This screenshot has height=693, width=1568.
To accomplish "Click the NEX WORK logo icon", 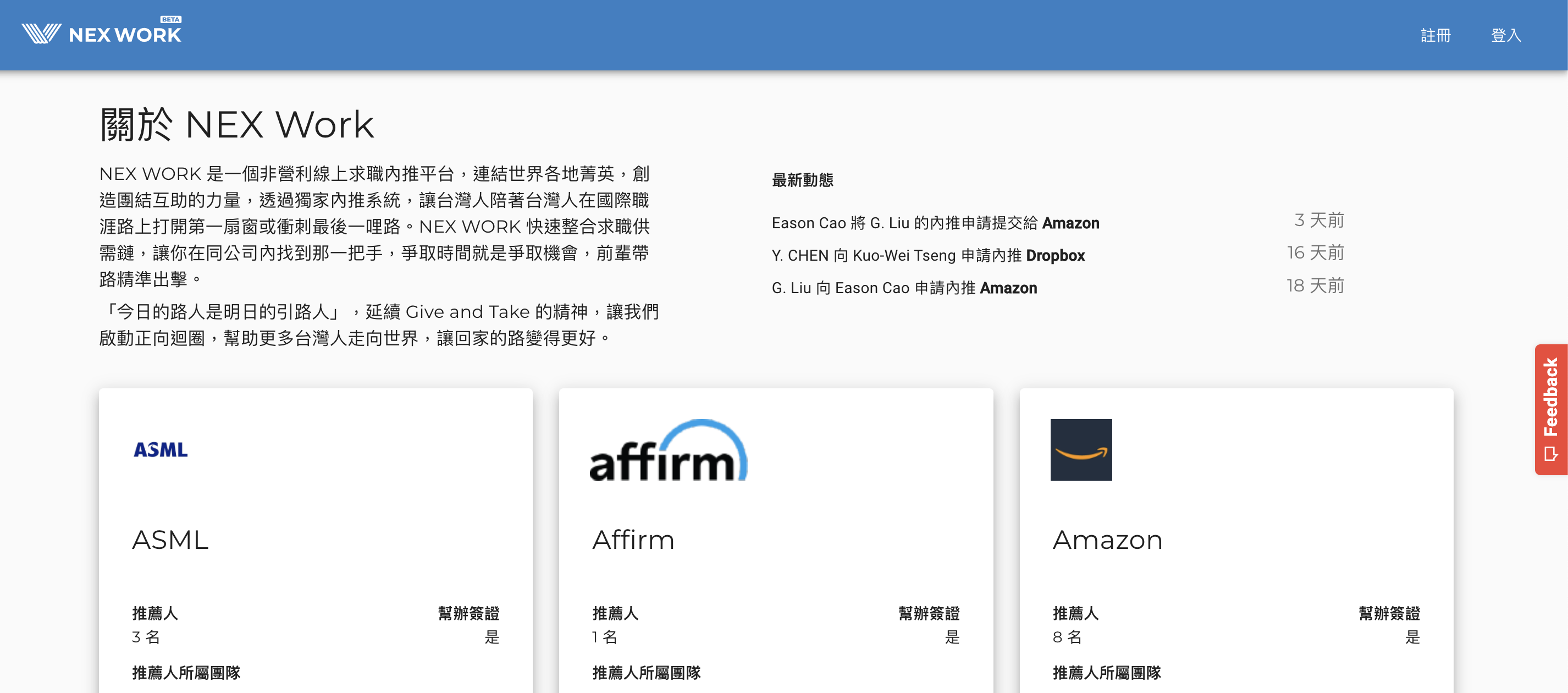I will tap(41, 34).
